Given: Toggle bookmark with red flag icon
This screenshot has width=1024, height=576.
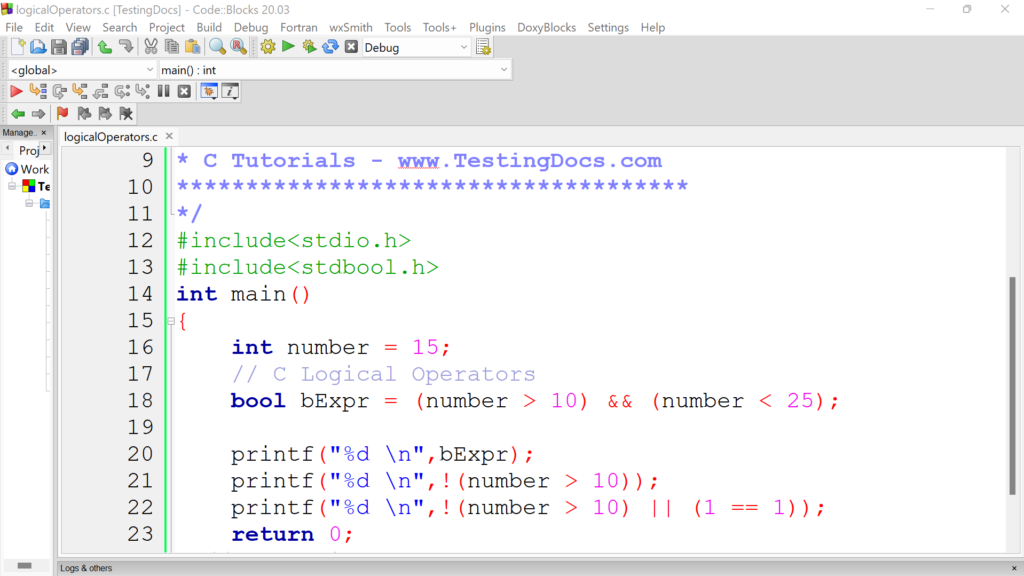Looking at the screenshot, I should pyautogui.click(x=62, y=114).
